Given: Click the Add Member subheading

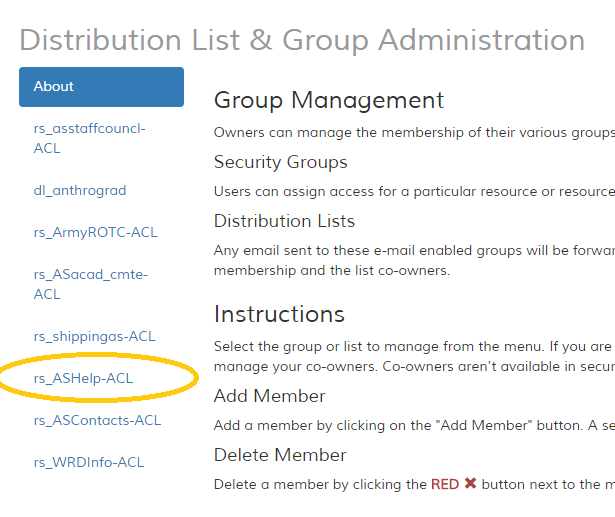Looking at the screenshot, I should pyautogui.click(x=269, y=396).
